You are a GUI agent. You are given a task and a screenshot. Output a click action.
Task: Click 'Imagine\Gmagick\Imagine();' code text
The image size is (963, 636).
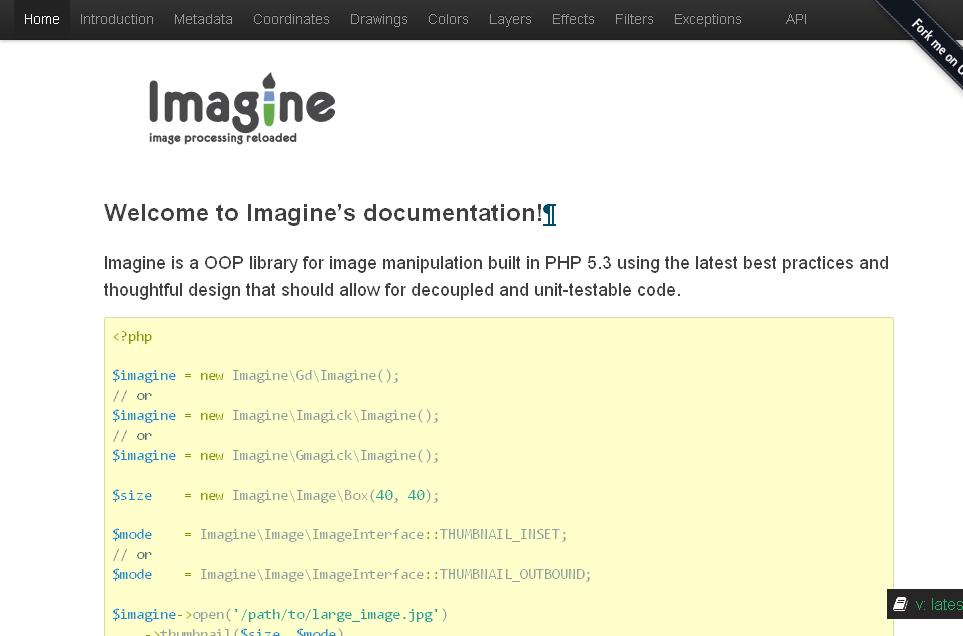coord(335,456)
